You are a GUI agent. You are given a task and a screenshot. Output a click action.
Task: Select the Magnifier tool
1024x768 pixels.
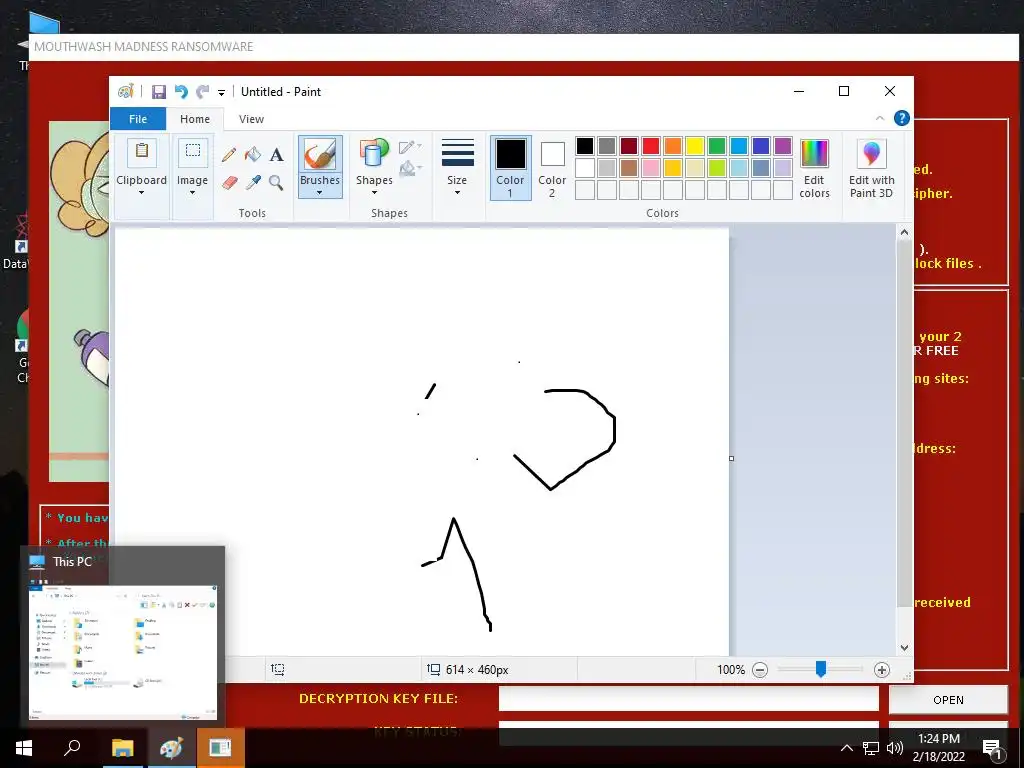[276, 182]
